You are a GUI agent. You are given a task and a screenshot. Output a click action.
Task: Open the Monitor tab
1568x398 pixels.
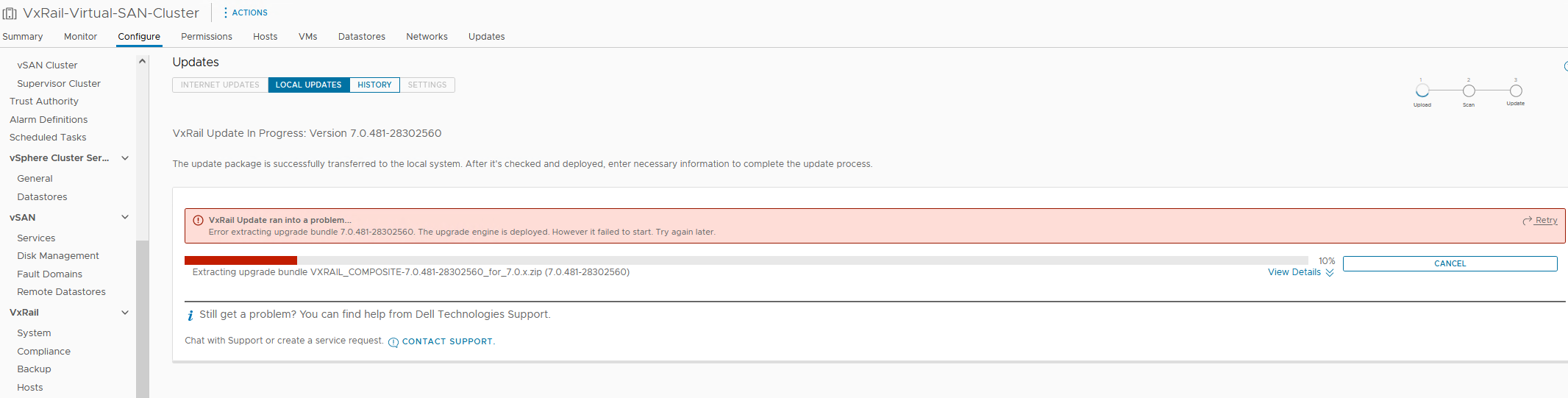point(80,37)
